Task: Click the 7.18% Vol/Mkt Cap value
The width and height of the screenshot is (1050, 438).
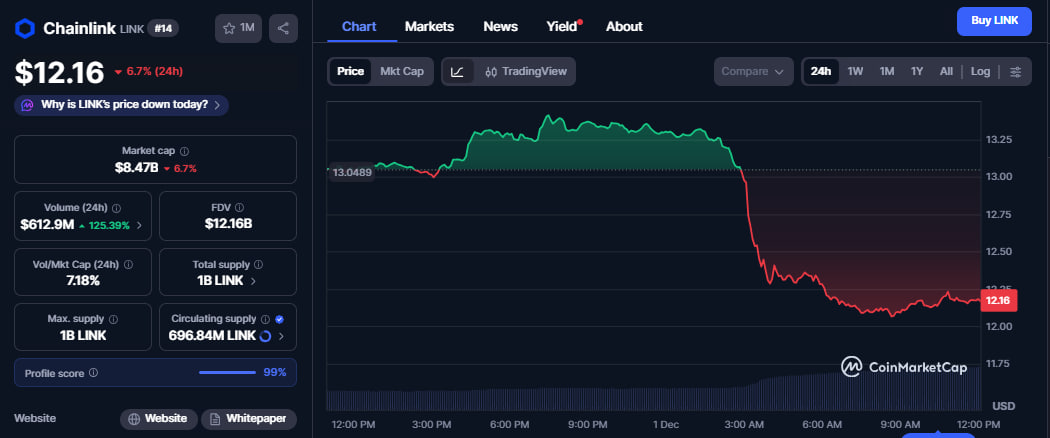Action: (82, 281)
